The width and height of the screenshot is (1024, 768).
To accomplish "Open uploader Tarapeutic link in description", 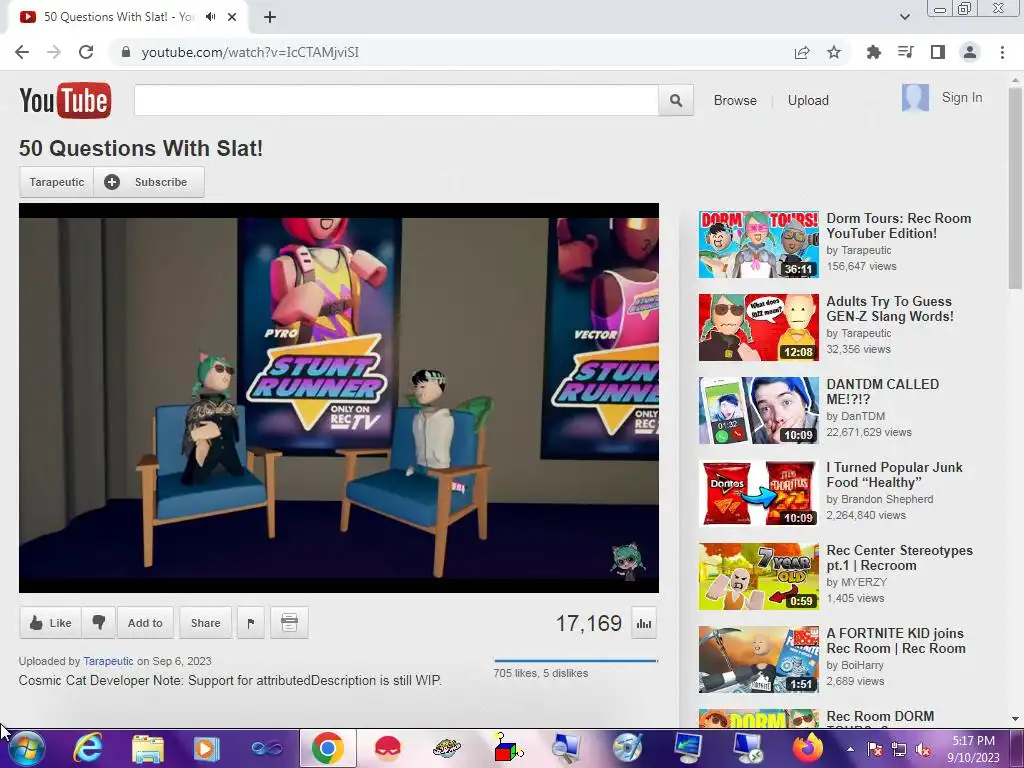I will tap(108, 661).
